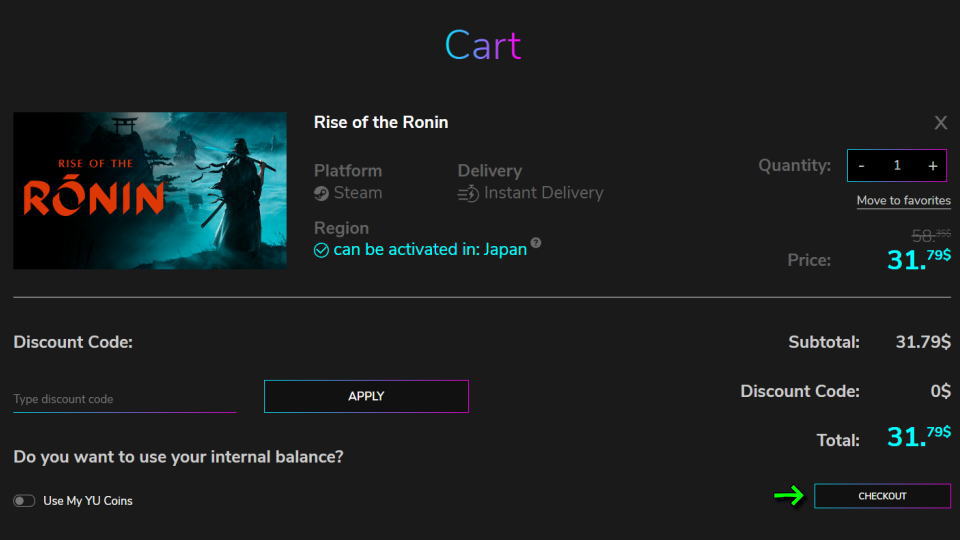Click the crossed-out original price 58

point(931,235)
